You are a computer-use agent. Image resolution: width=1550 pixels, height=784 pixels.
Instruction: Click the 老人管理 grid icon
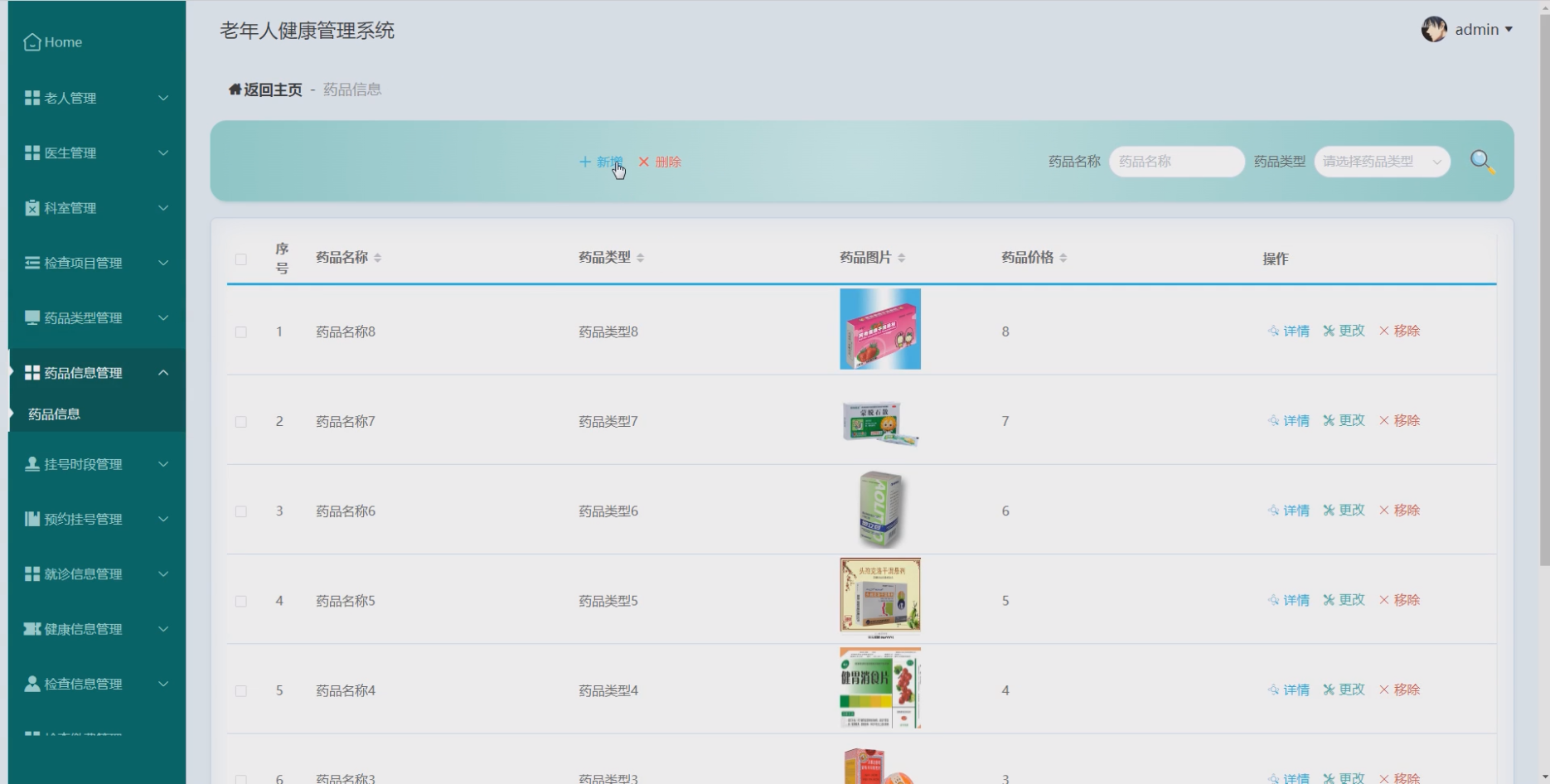tap(32, 98)
